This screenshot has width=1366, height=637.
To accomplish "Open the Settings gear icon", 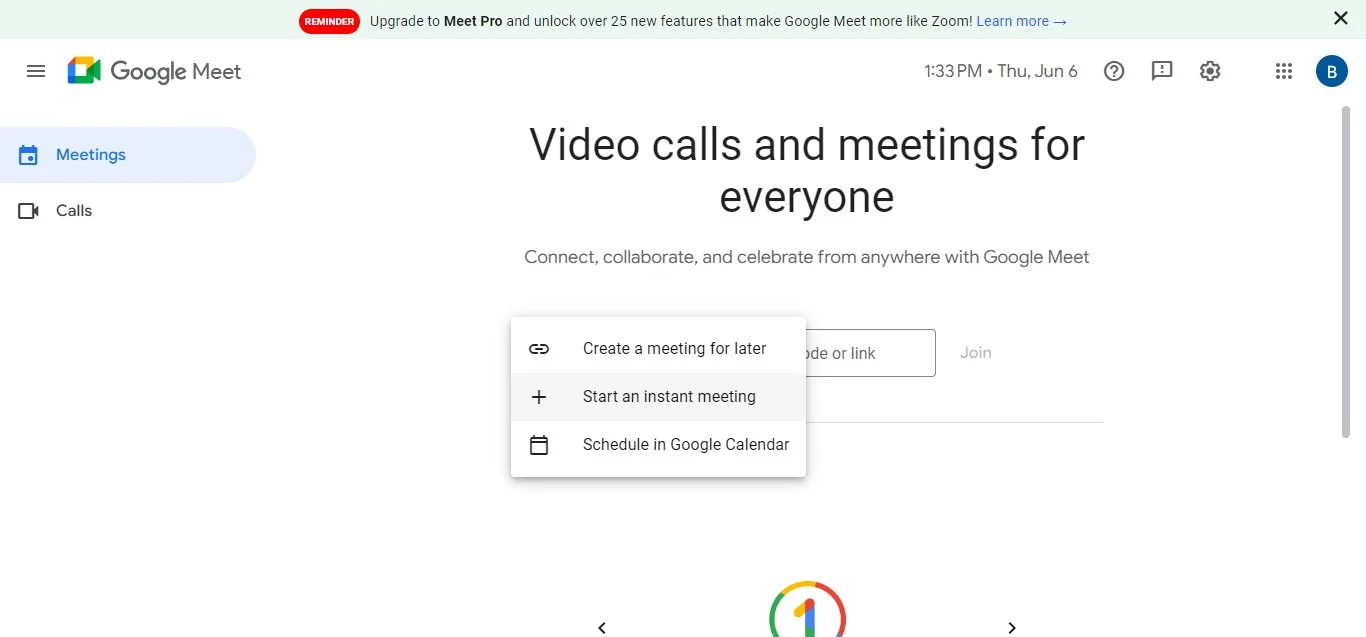I will [x=1210, y=71].
